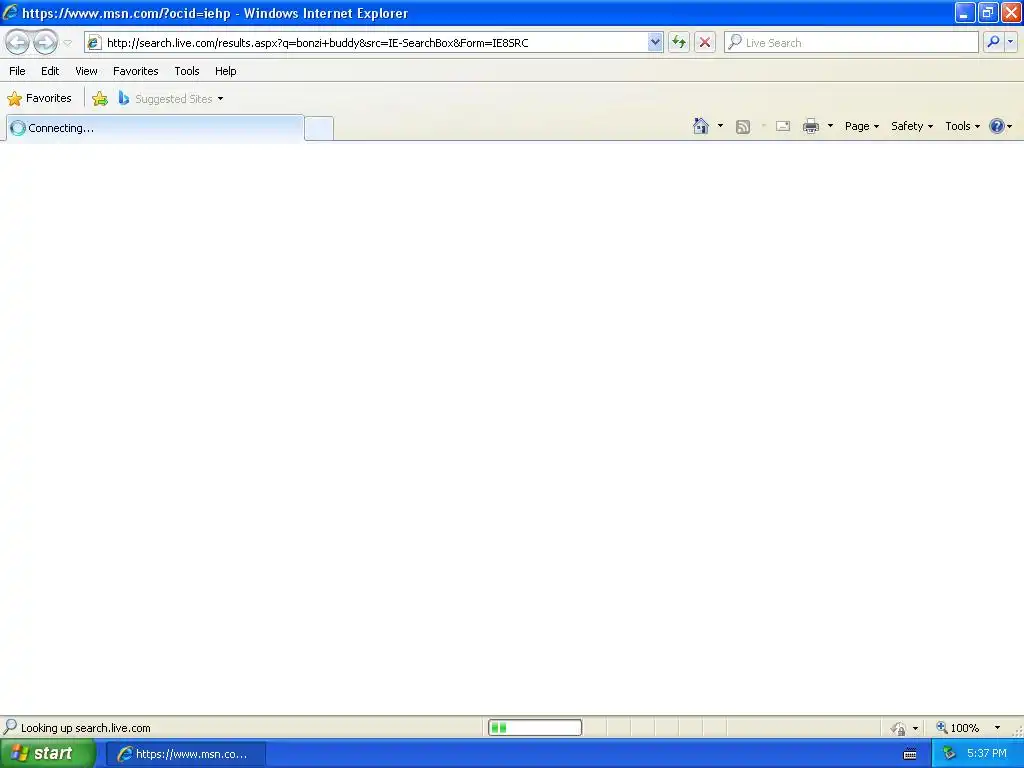Click the Internet security zone icon in status bar
Image resolution: width=1024 pixels, height=768 pixels.
pos(899,728)
